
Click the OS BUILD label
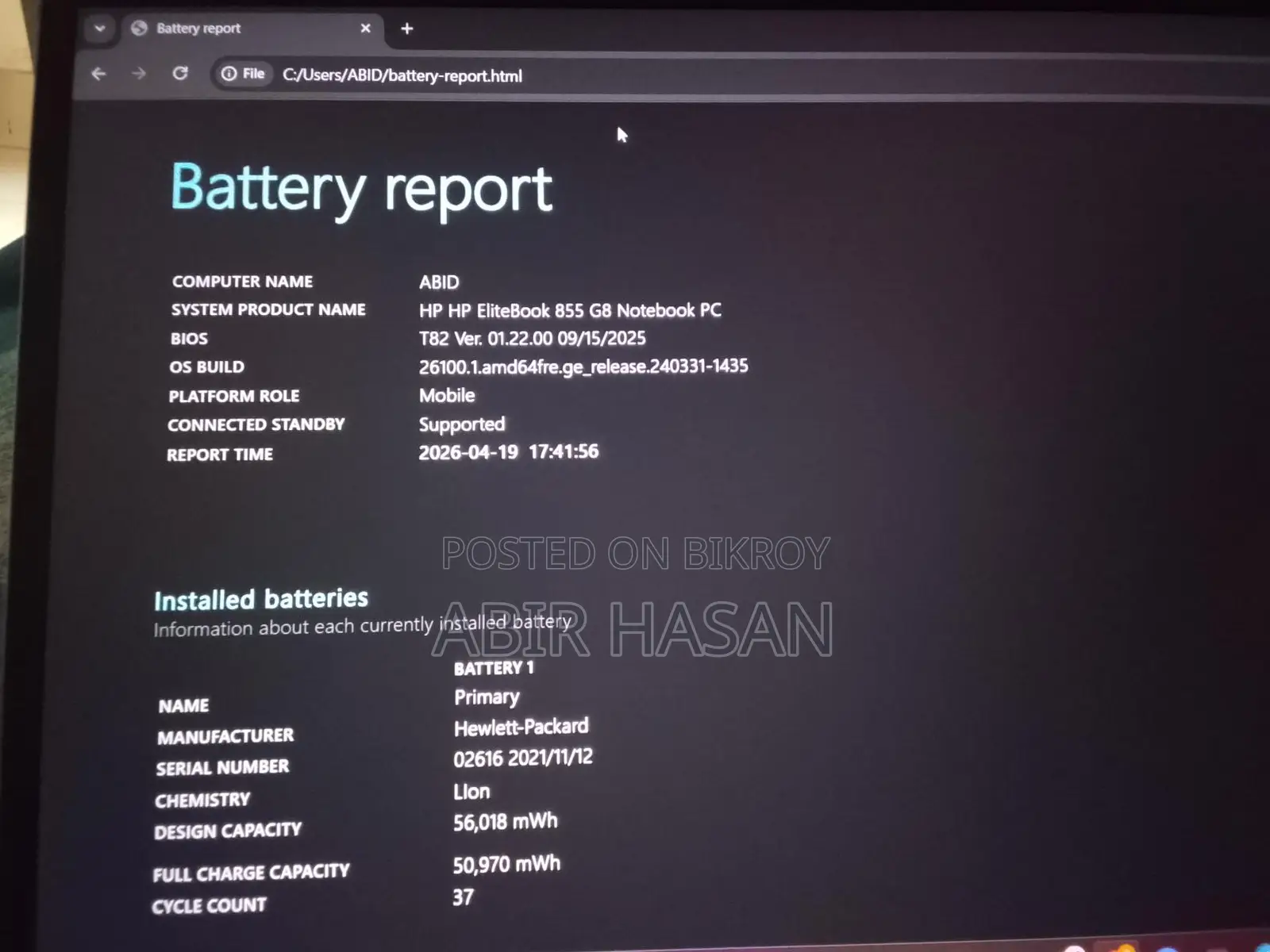206,367
